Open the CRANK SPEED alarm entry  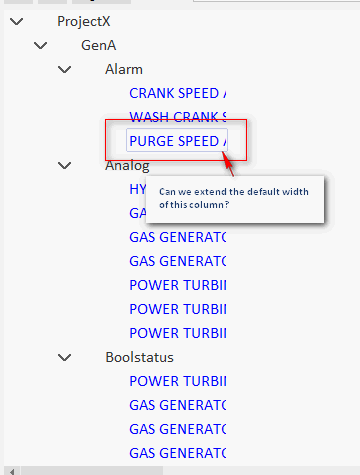click(178, 94)
